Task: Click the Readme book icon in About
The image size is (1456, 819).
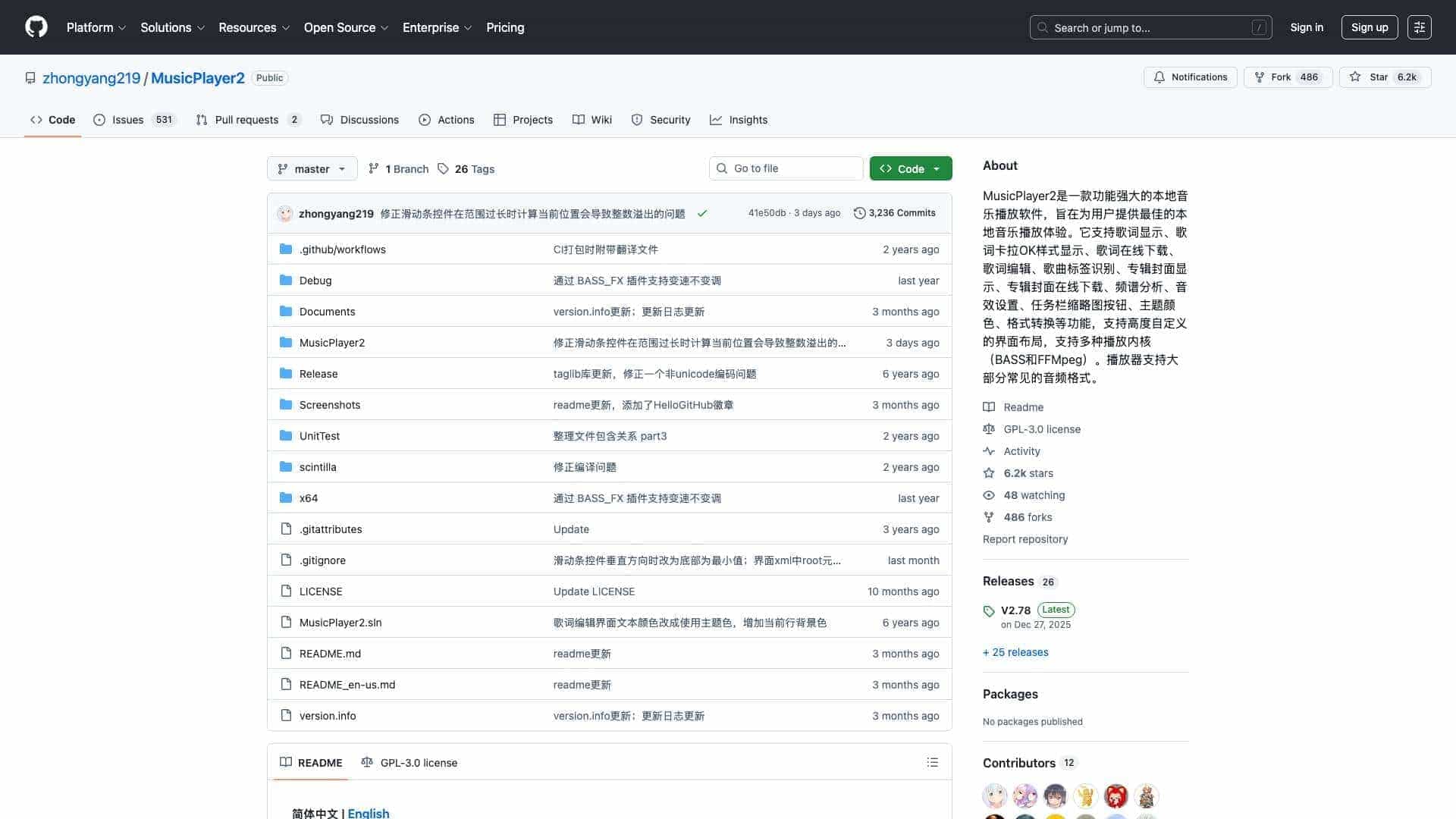Action: tap(989, 407)
